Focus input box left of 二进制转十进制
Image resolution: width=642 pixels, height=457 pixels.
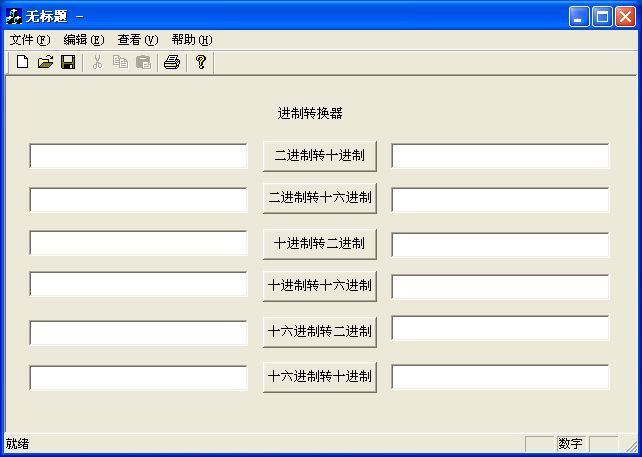(138, 156)
